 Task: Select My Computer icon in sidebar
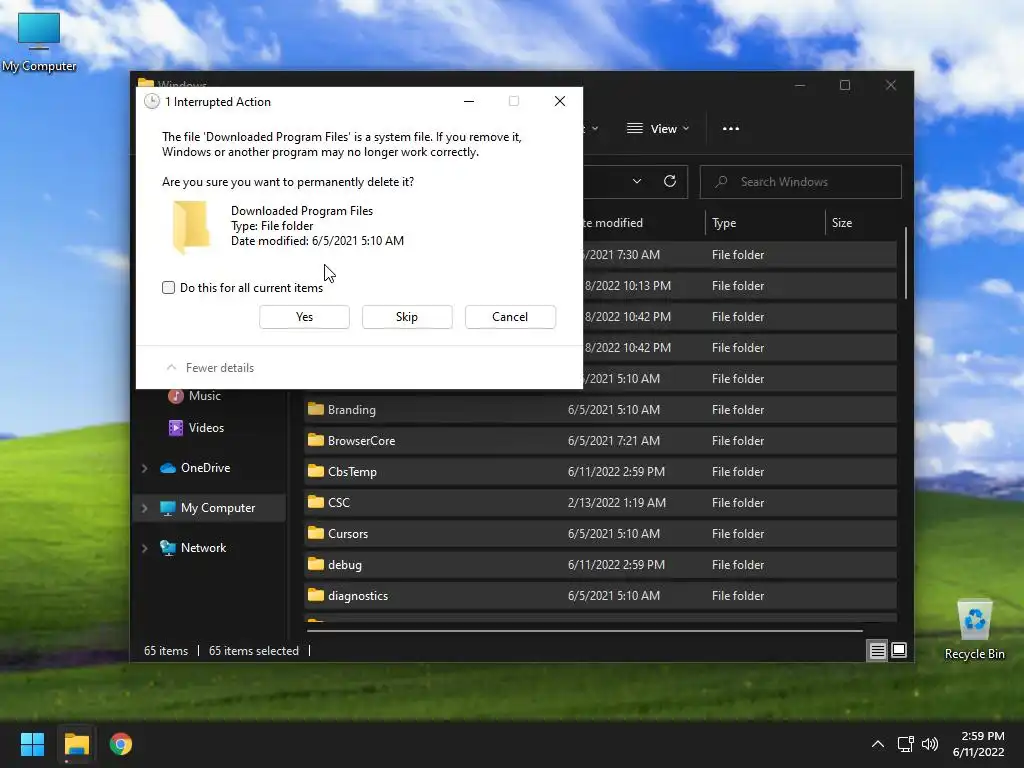pos(168,508)
